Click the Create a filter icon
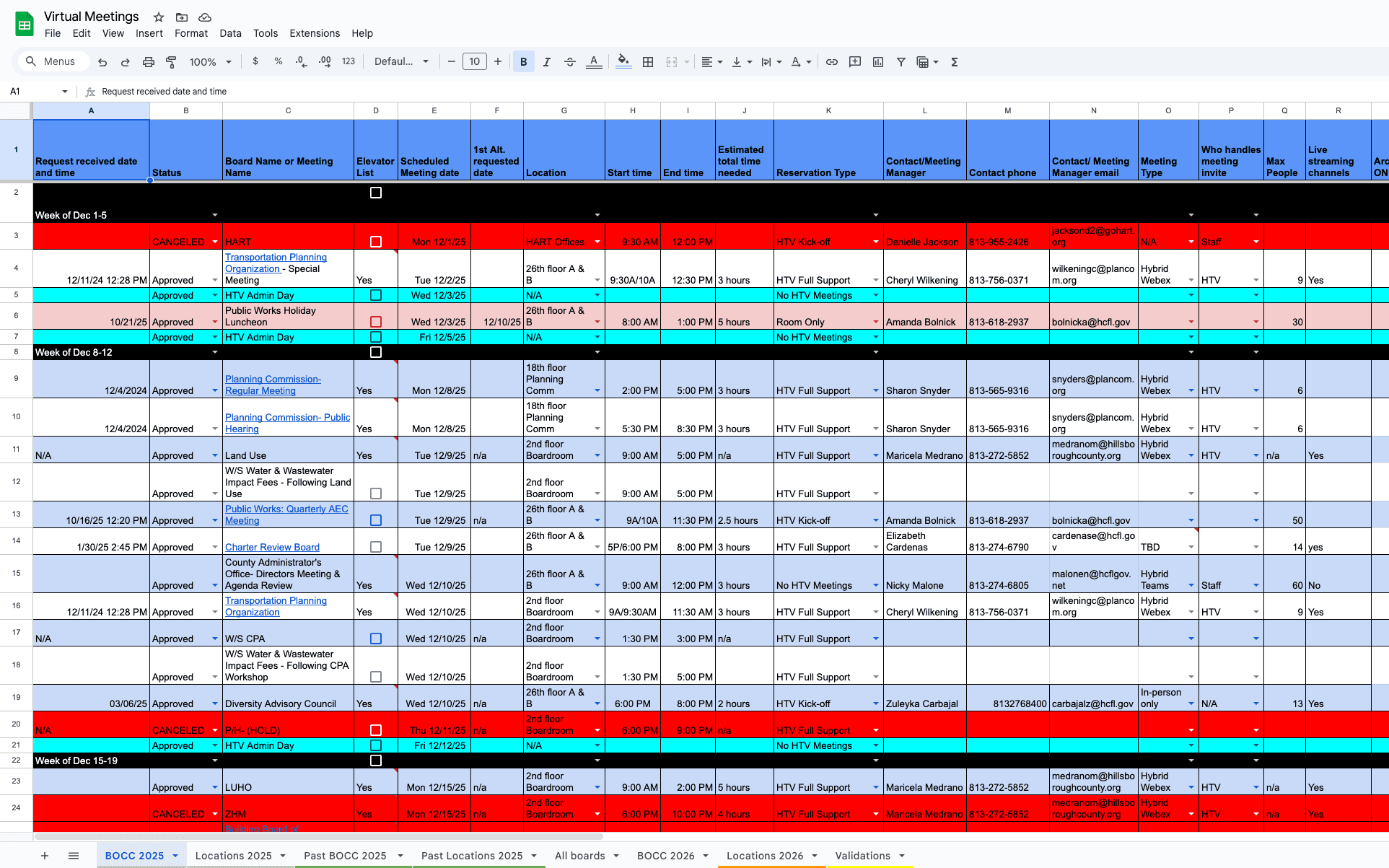 point(901,62)
